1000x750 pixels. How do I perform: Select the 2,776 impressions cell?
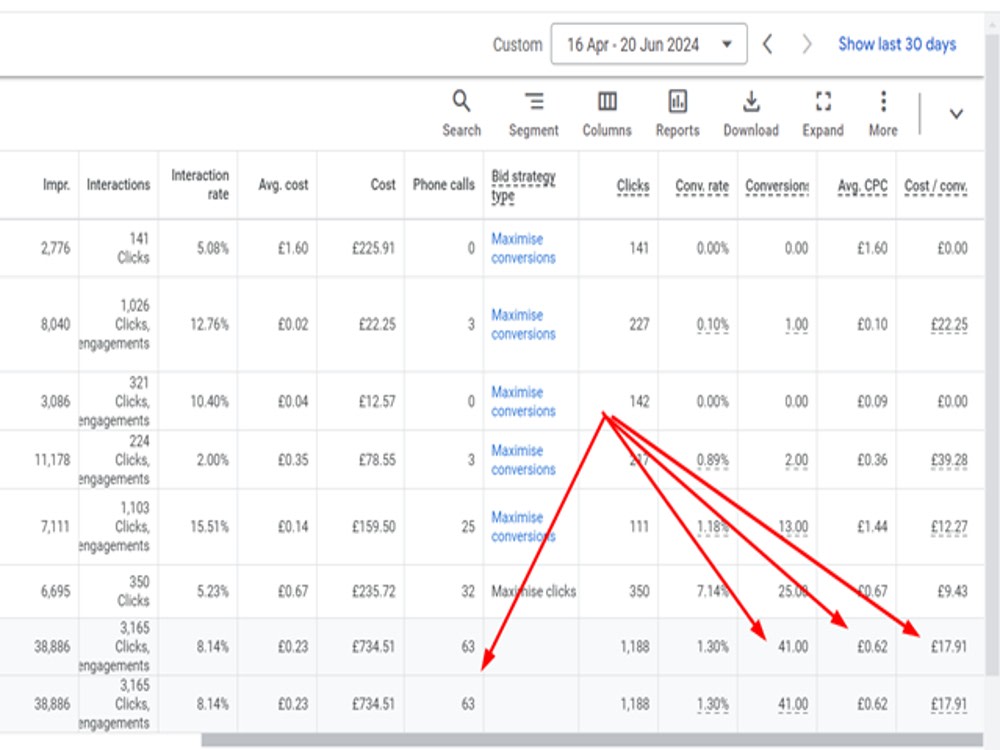click(x=55, y=248)
